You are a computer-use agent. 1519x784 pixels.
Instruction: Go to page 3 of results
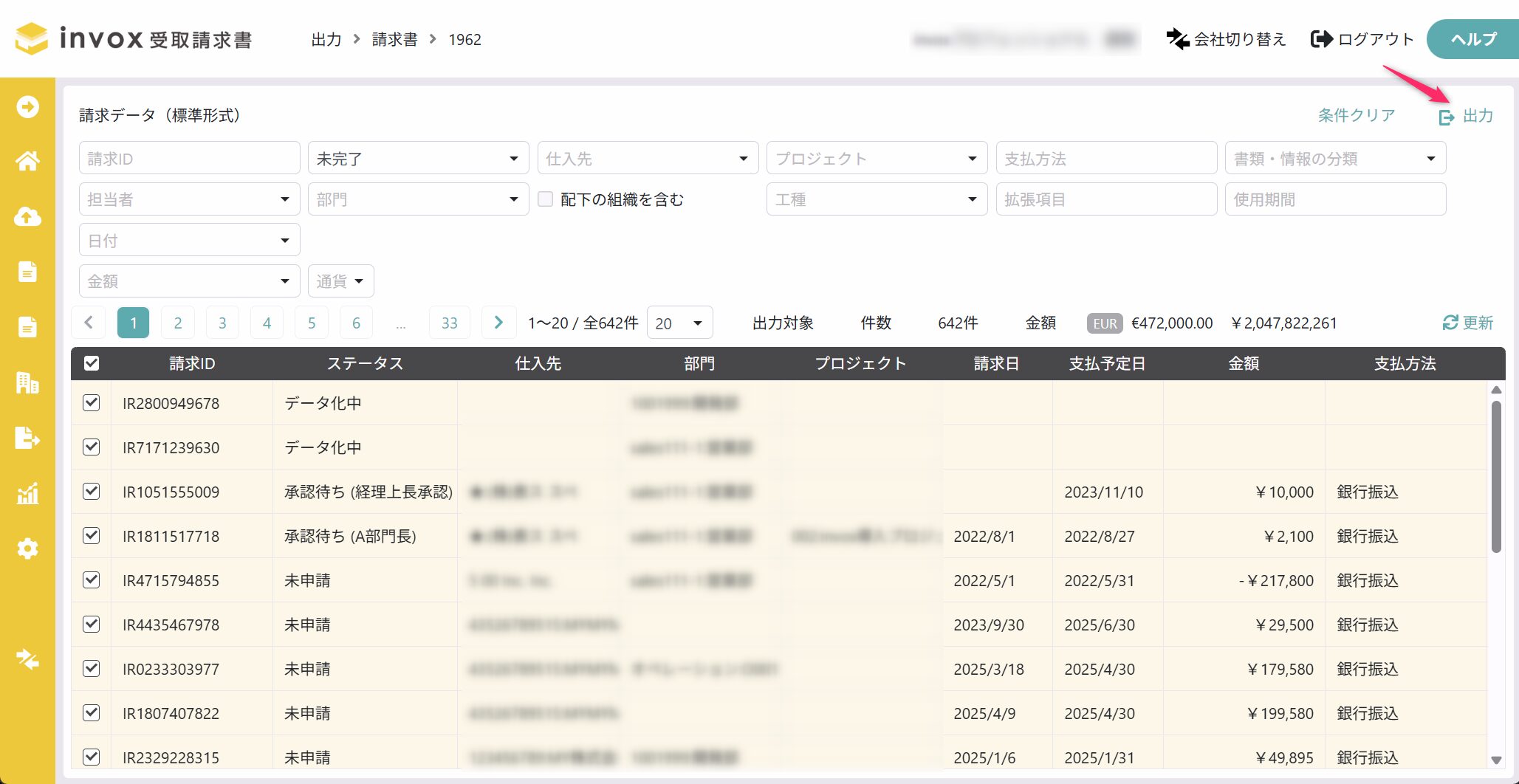click(222, 323)
